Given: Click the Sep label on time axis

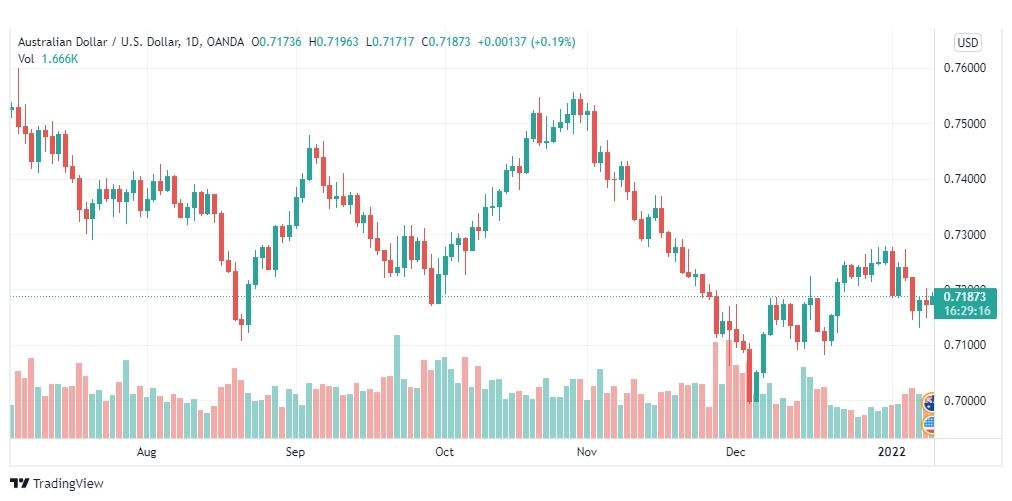Looking at the screenshot, I should (x=295, y=452).
